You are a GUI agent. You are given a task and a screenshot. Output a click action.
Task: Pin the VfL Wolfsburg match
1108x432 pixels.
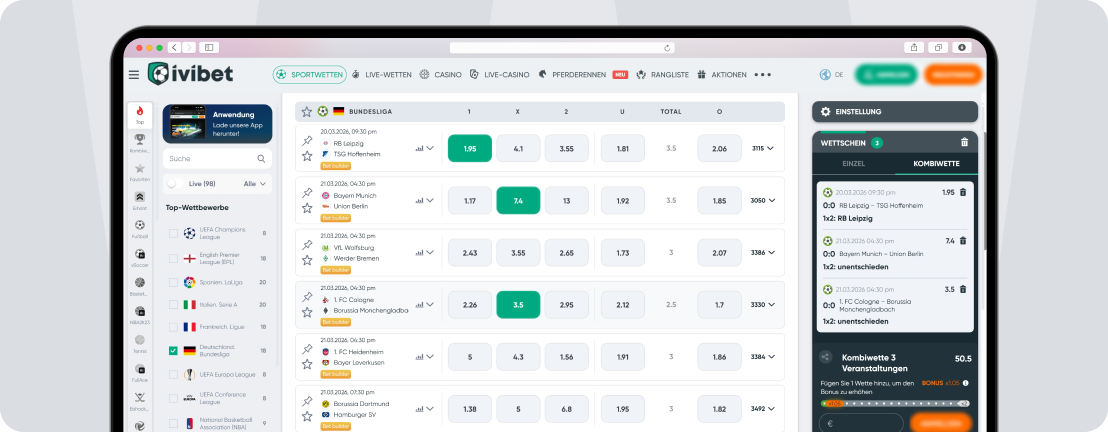307,245
